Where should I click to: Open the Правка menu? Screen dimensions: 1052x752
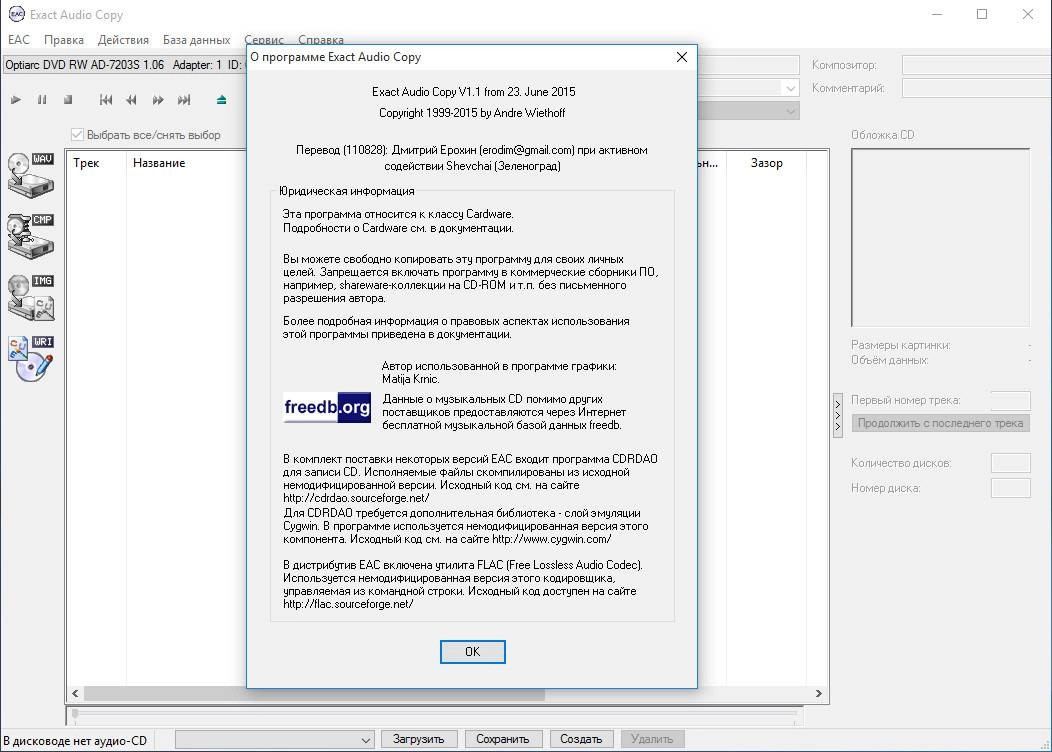tap(64, 40)
